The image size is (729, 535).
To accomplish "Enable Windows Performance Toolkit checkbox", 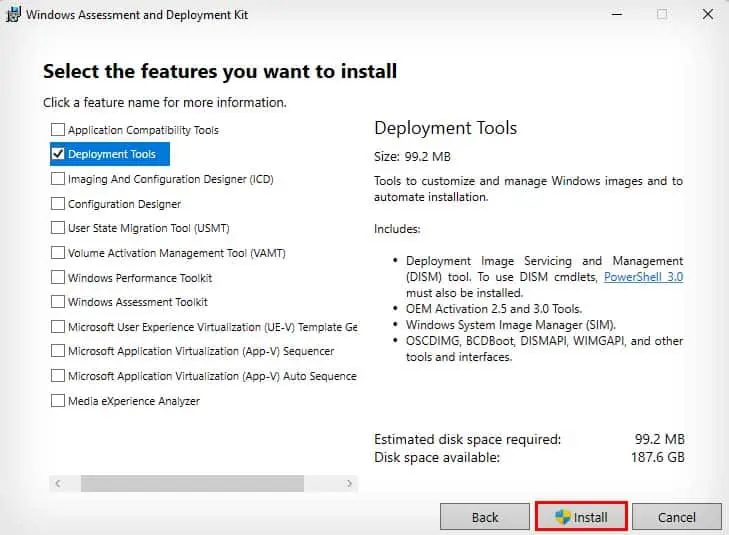I will click(58, 277).
